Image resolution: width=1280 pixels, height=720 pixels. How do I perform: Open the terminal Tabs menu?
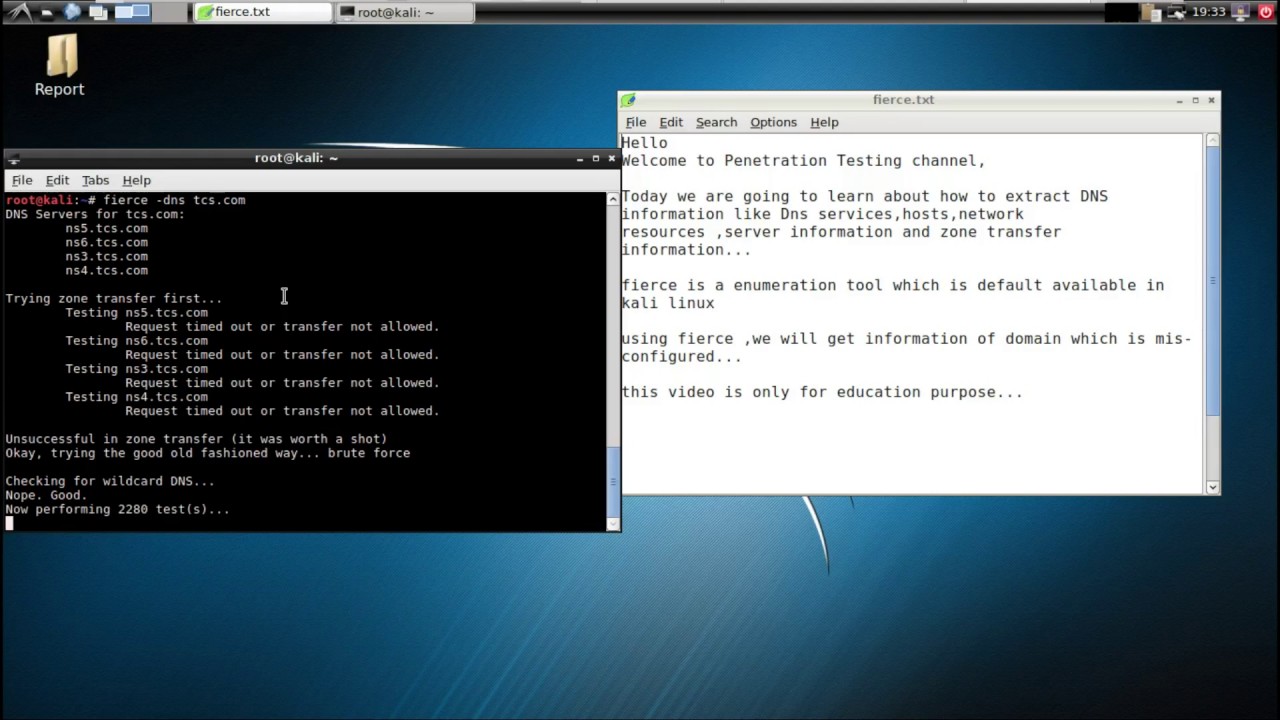(95, 180)
